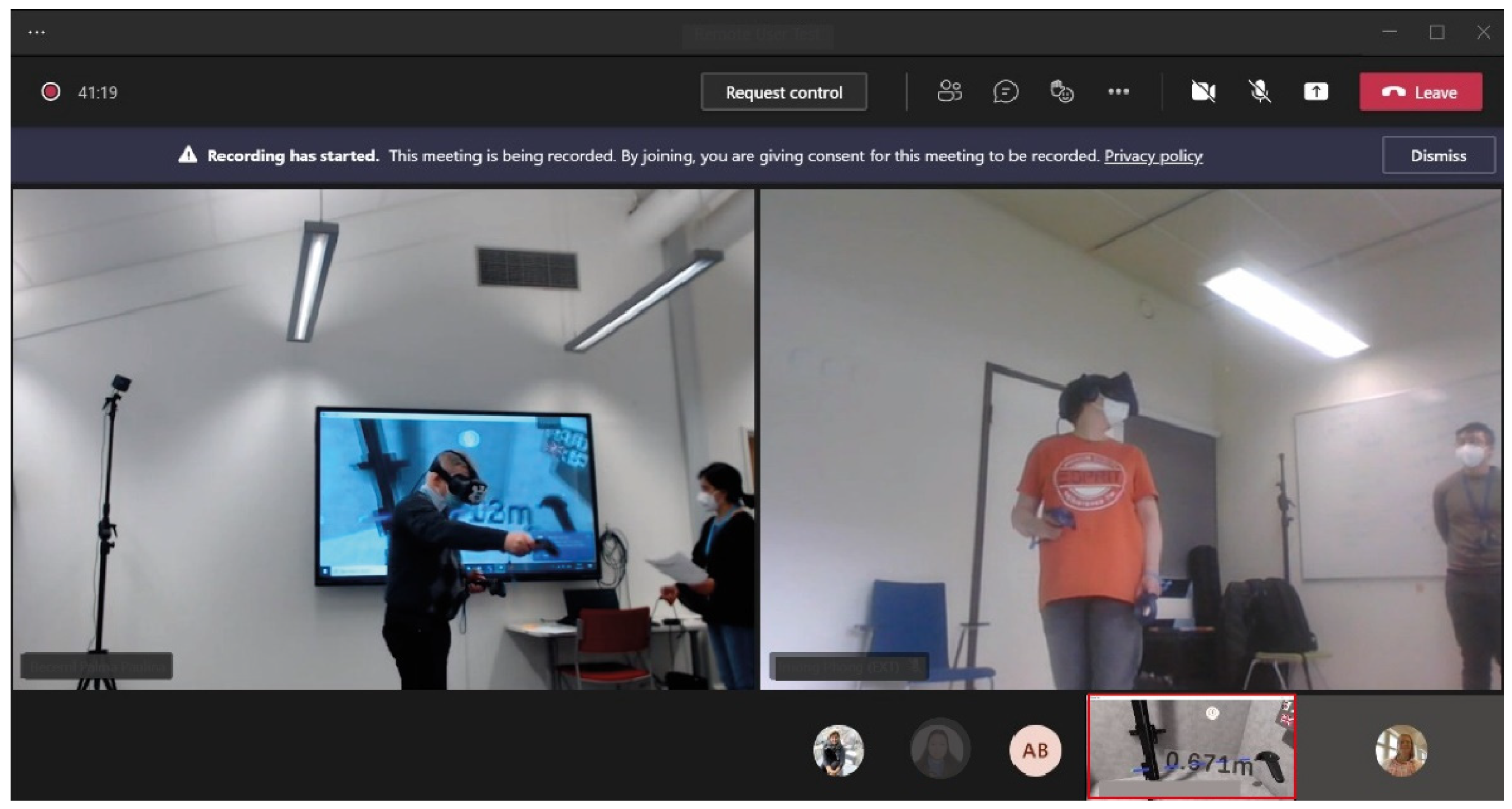Open the Privacy policy link
This screenshot has width=1512, height=809.
[x=1153, y=156]
